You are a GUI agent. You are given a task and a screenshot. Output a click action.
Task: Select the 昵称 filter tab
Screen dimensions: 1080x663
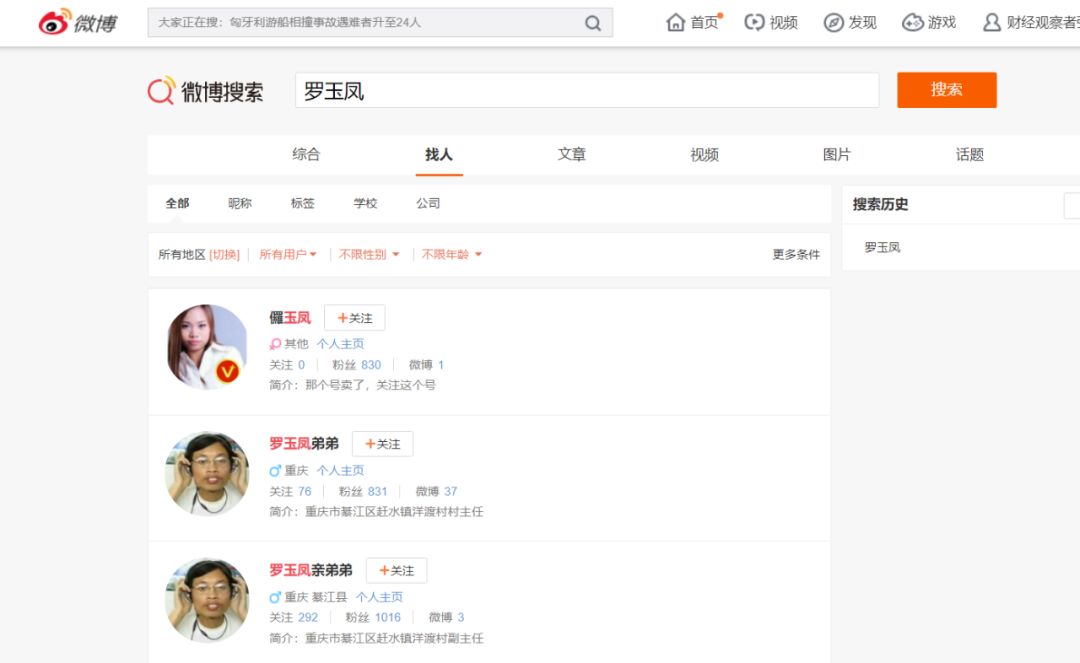tap(240, 203)
